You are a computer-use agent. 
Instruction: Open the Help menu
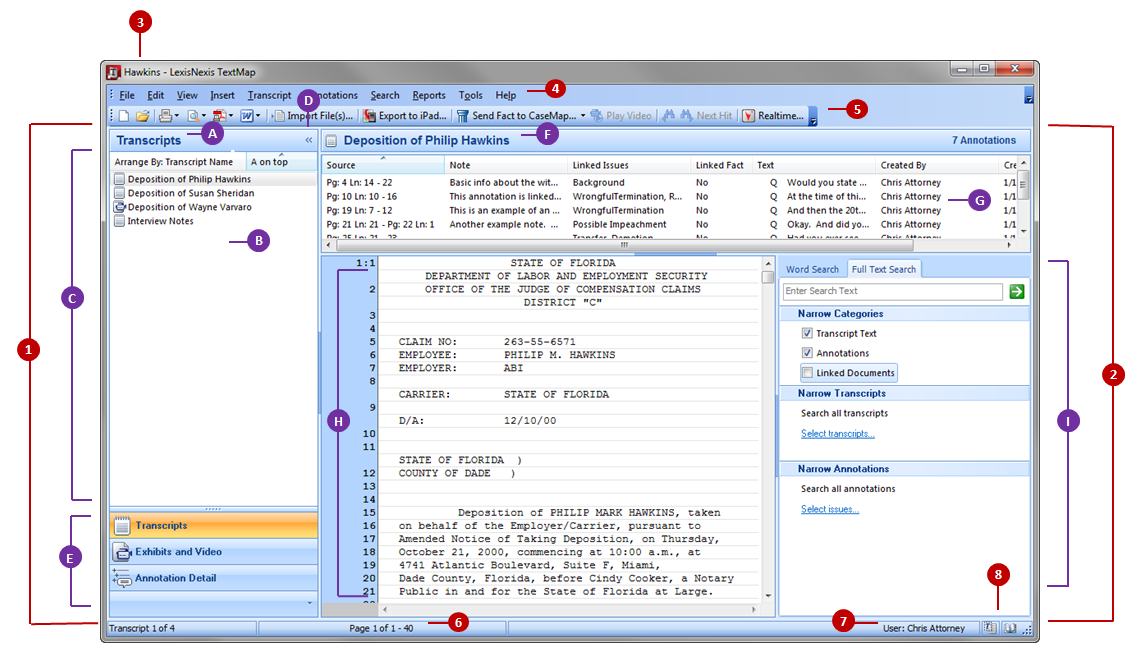506,96
